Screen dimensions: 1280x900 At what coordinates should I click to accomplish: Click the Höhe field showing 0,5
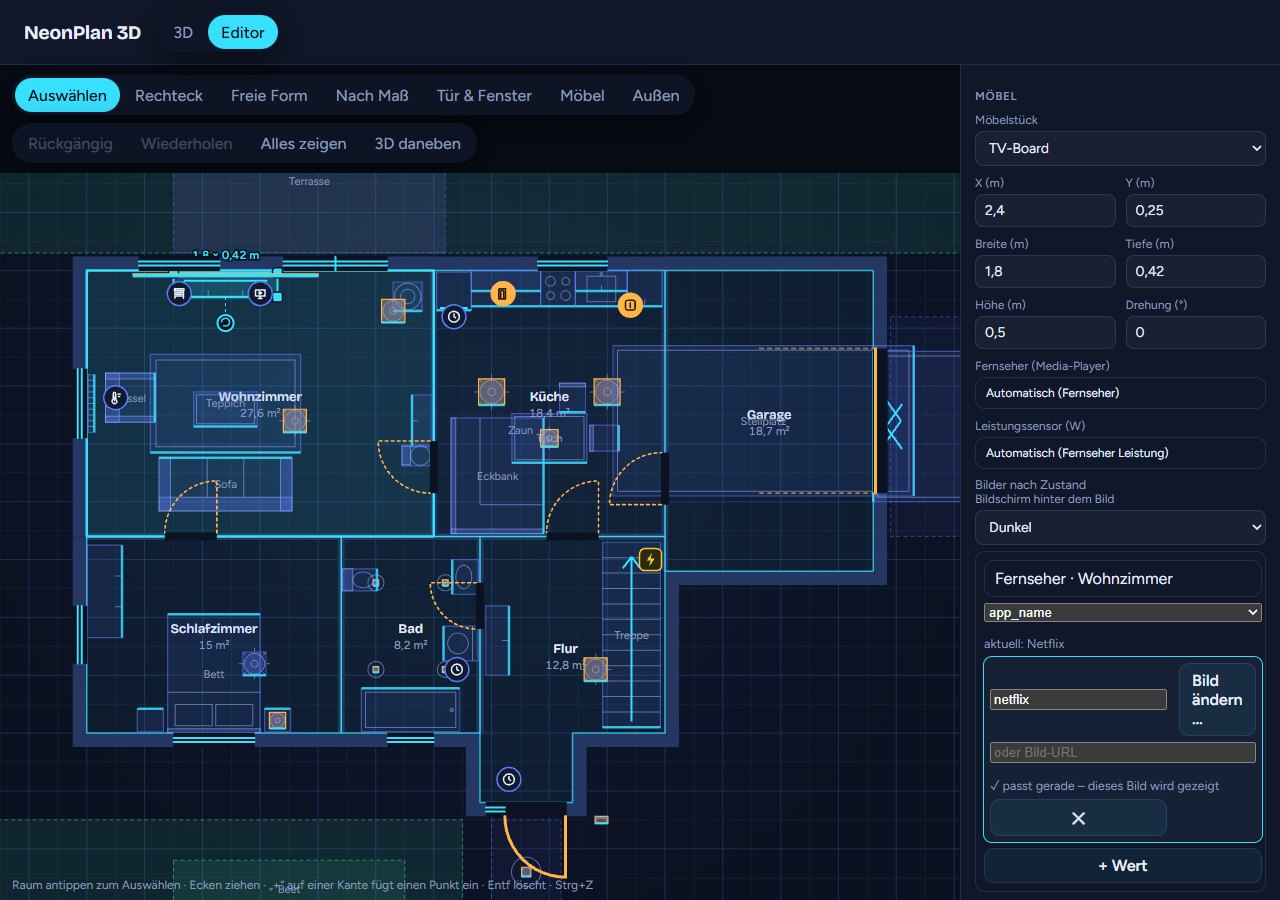pyautogui.click(x=1045, y=332)
